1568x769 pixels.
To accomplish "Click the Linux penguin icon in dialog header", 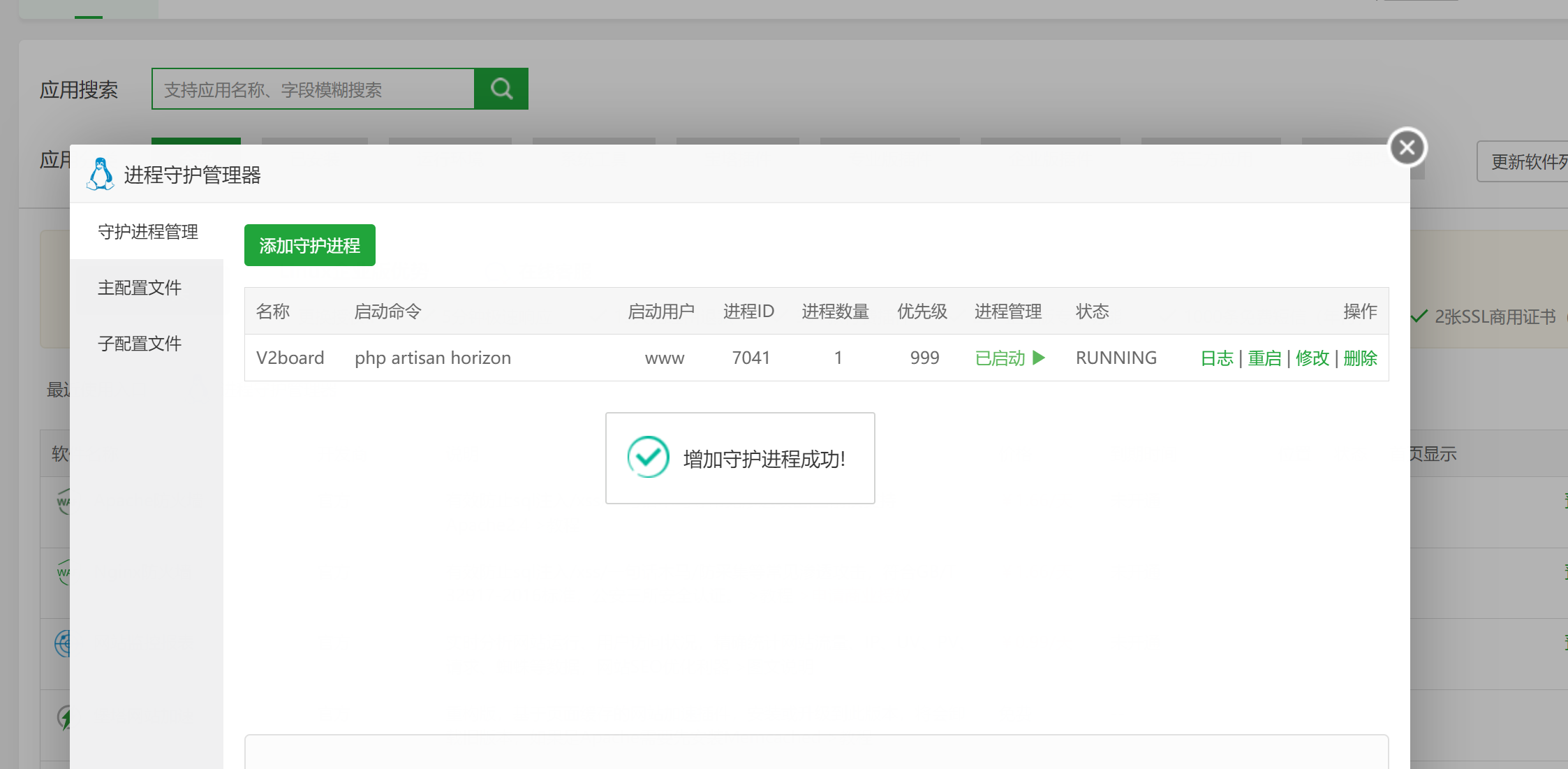I will pos(101,174).
